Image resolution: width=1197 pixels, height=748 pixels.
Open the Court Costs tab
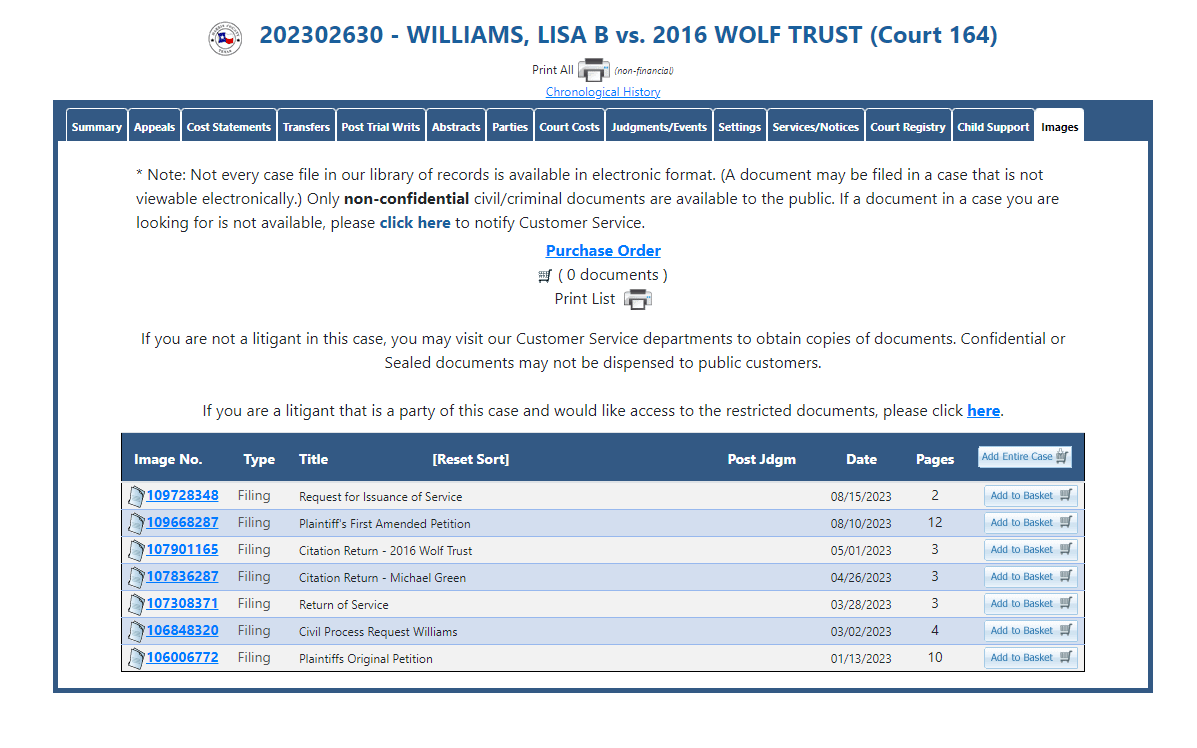[569, 127]
